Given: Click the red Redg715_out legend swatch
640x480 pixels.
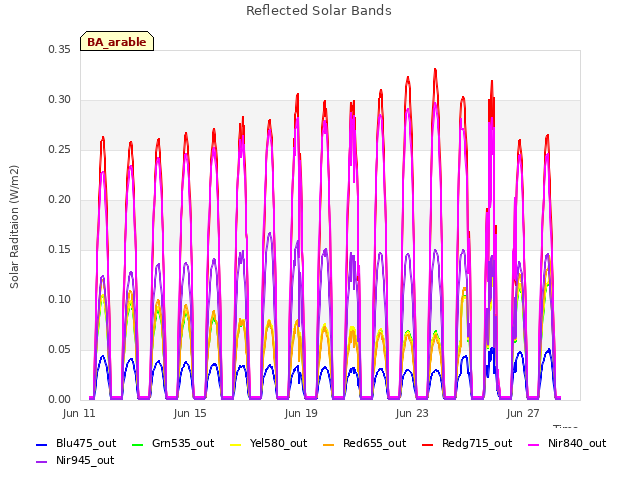Looking at the screenshot, I should click(x=427, y=444).
